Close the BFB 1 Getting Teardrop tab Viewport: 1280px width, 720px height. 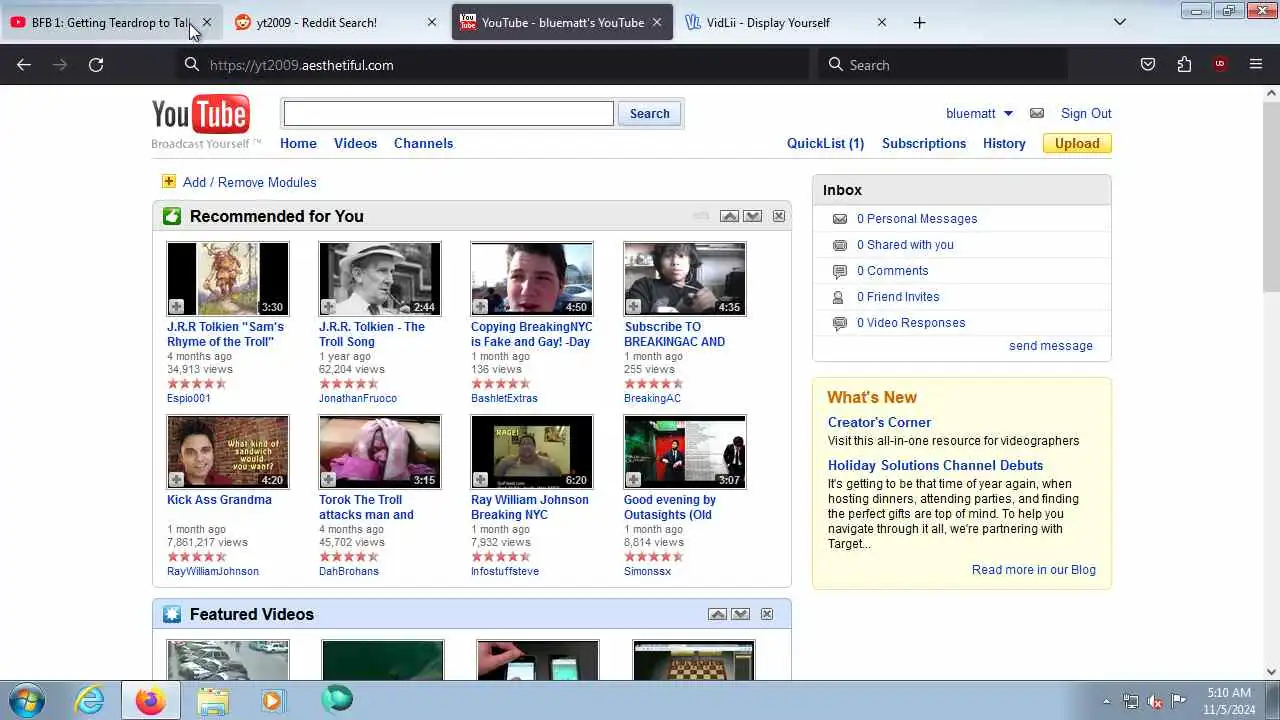[x=207, y=22]
